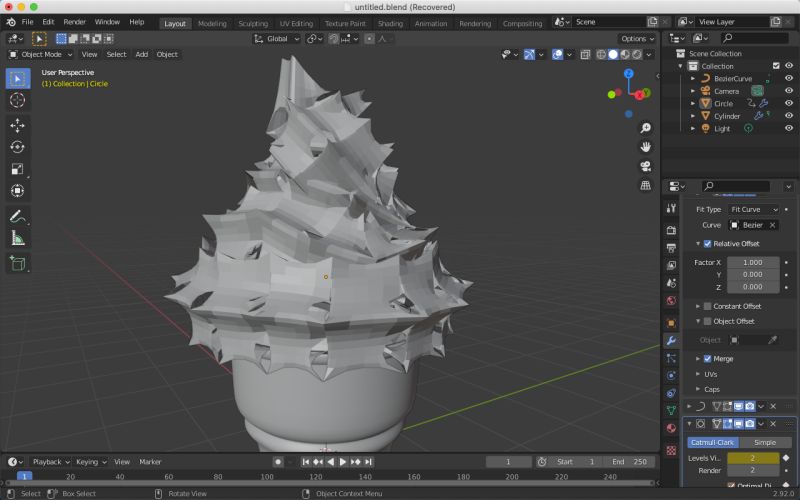The height and width of the screenshot is (500, 800).
Task: Select Simple subdivision type
Action: tap(765, 442)
